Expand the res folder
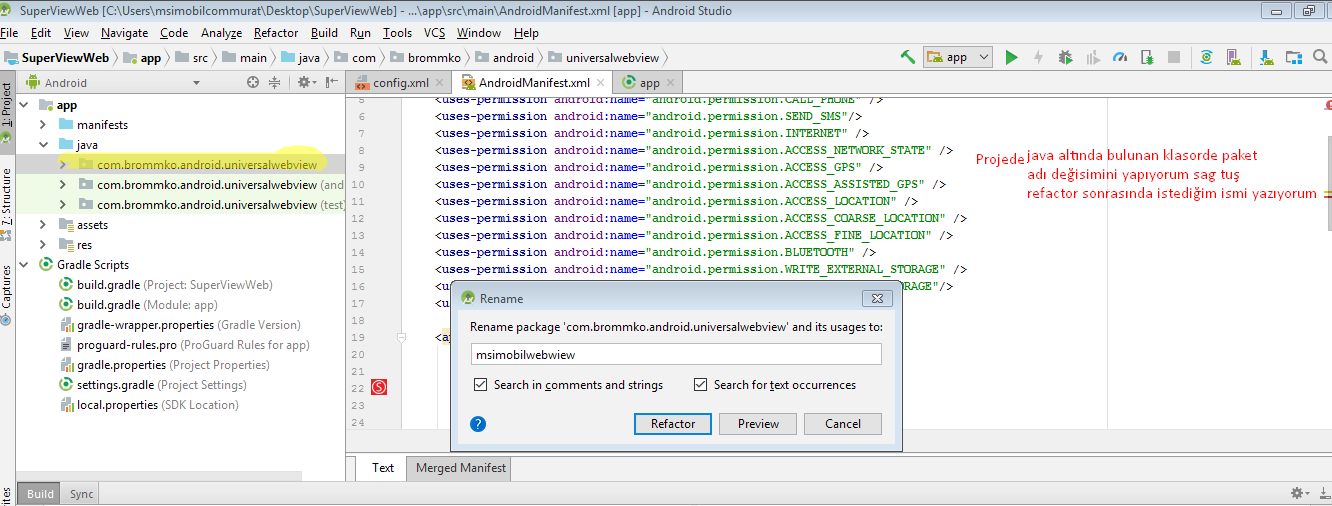This screenshot has width=1332, height=506. point(43,245)
